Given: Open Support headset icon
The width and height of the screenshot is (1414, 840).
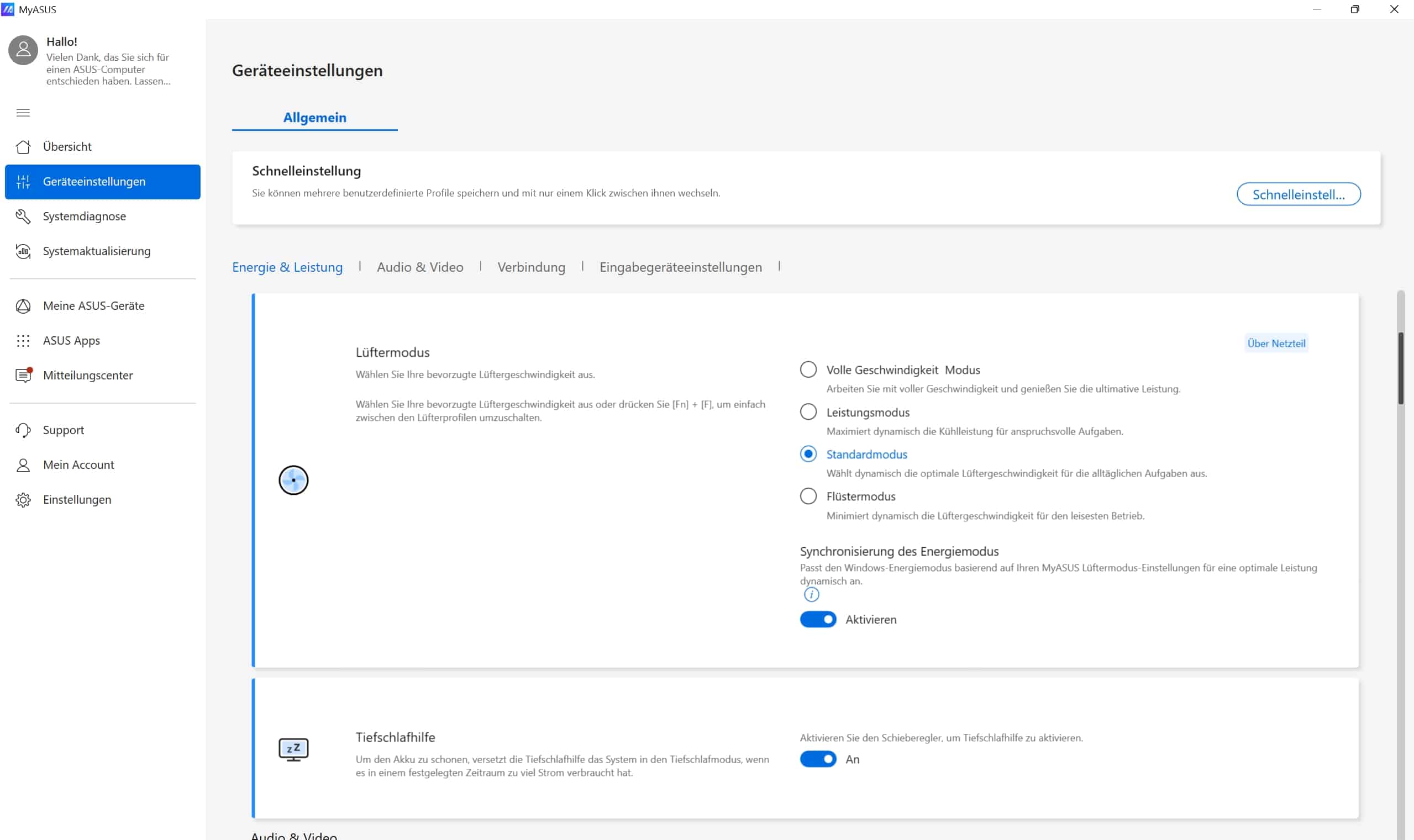Looking at the screenshot, I should 23,430.
